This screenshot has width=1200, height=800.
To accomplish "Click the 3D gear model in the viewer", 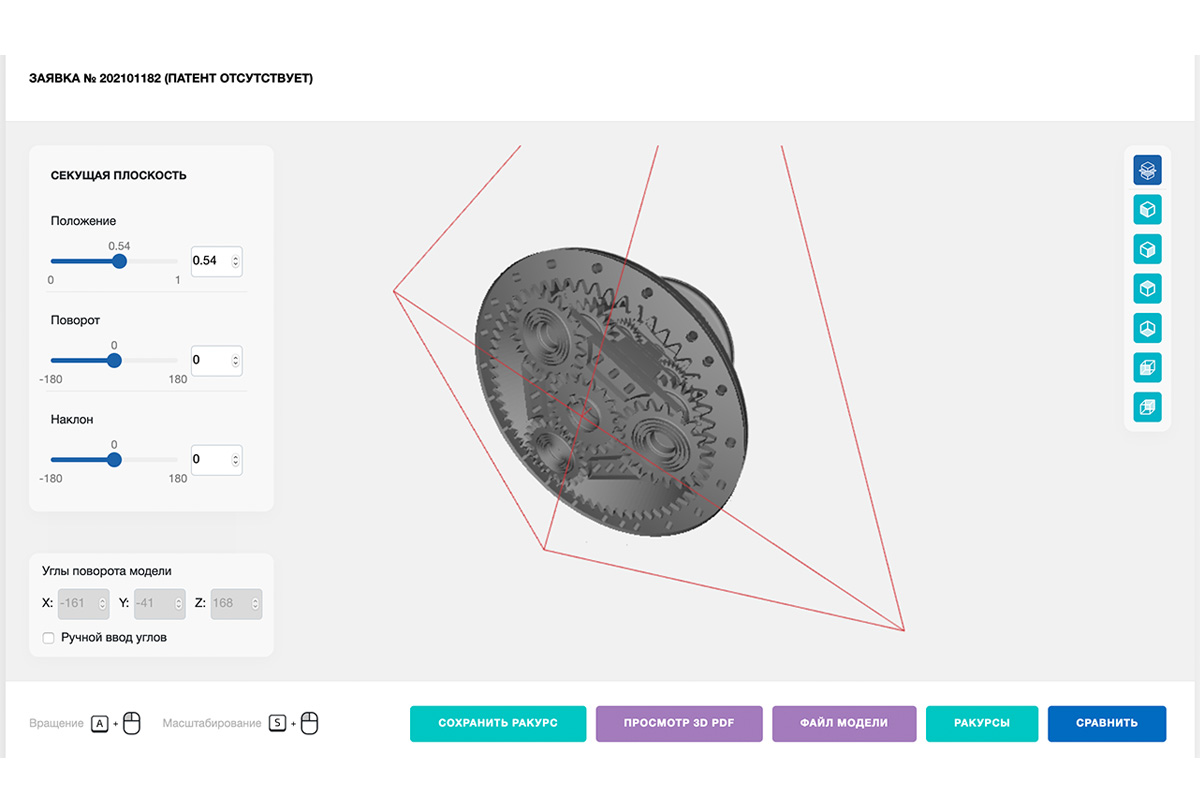I will [612, 392].
